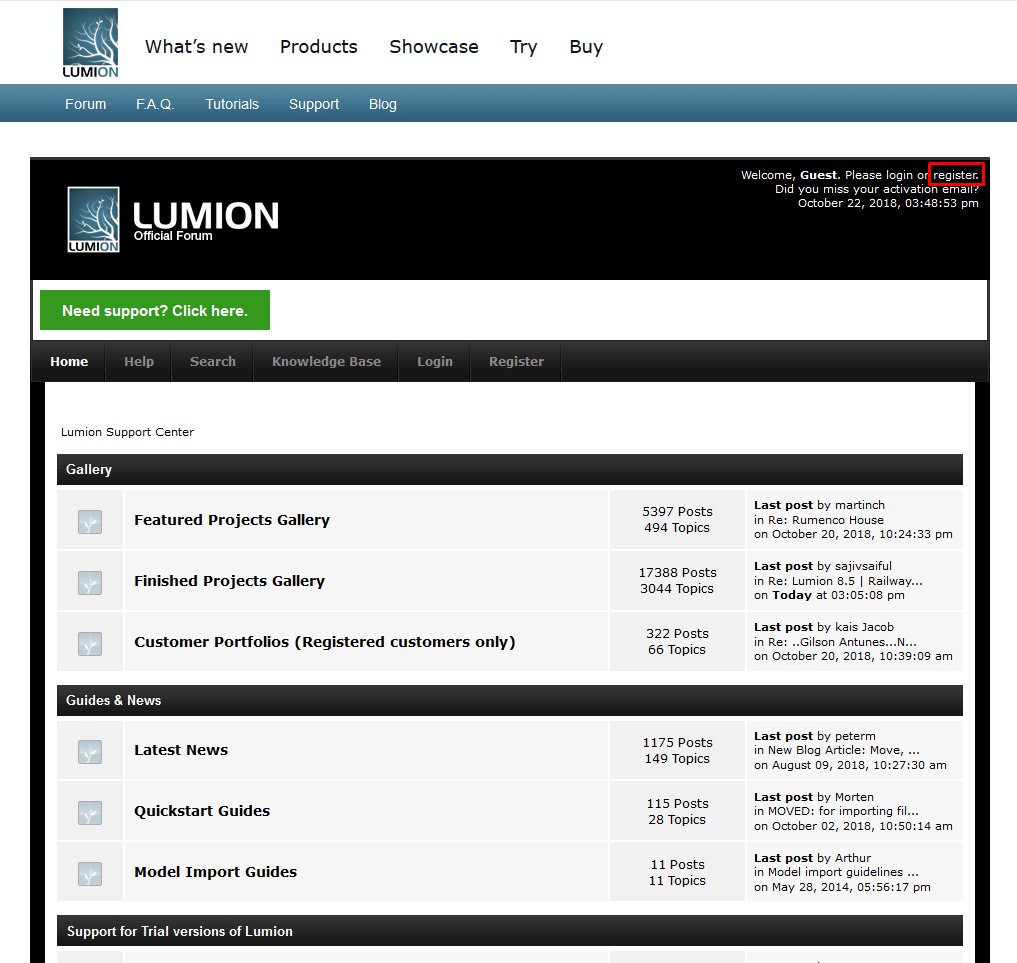Click the Latest News board icon
1017x963 pixels.
point(89,749)
